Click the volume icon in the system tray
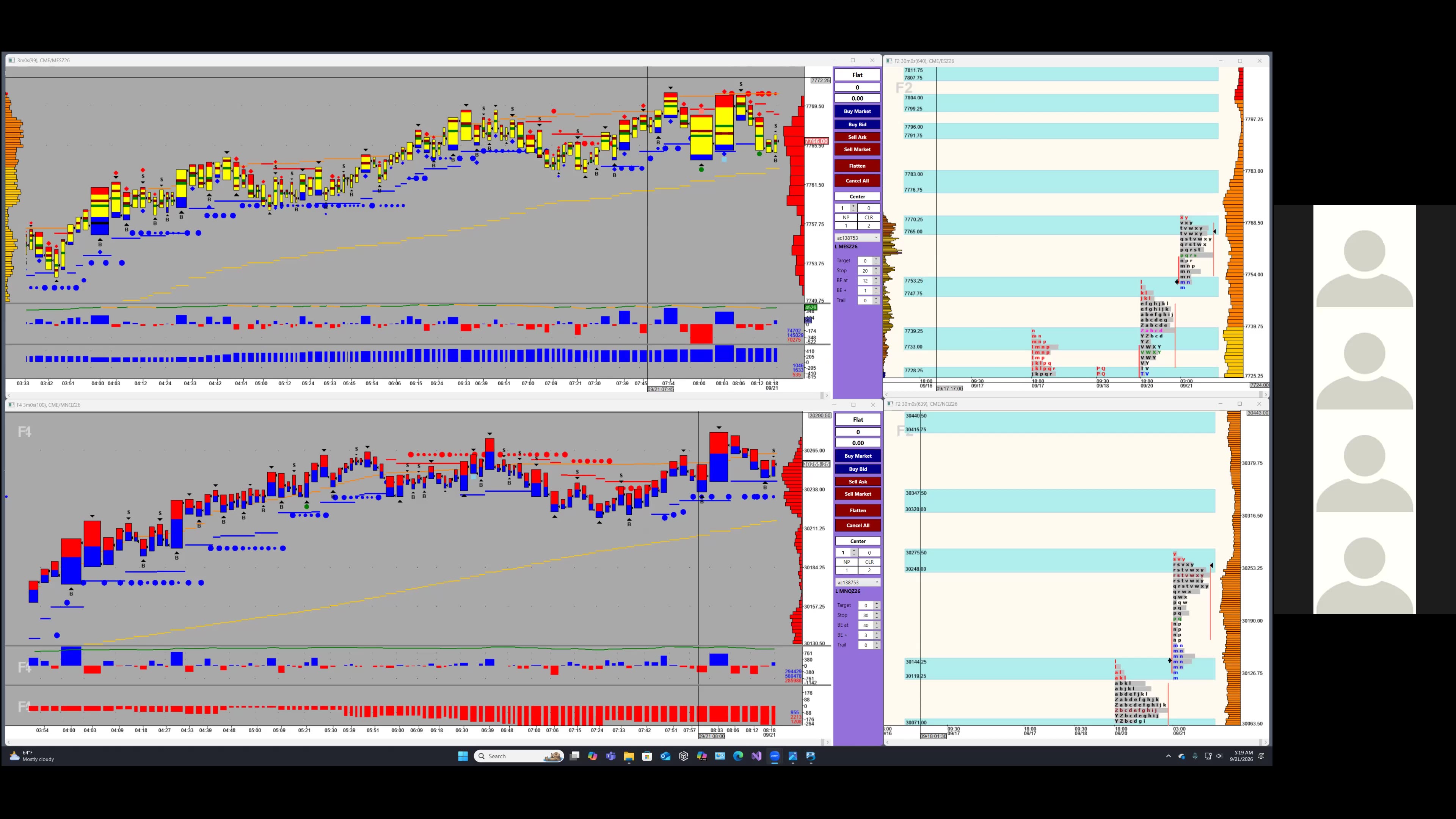The width and height of the screenshot is (1456, 819). (x=1219, y=756)
